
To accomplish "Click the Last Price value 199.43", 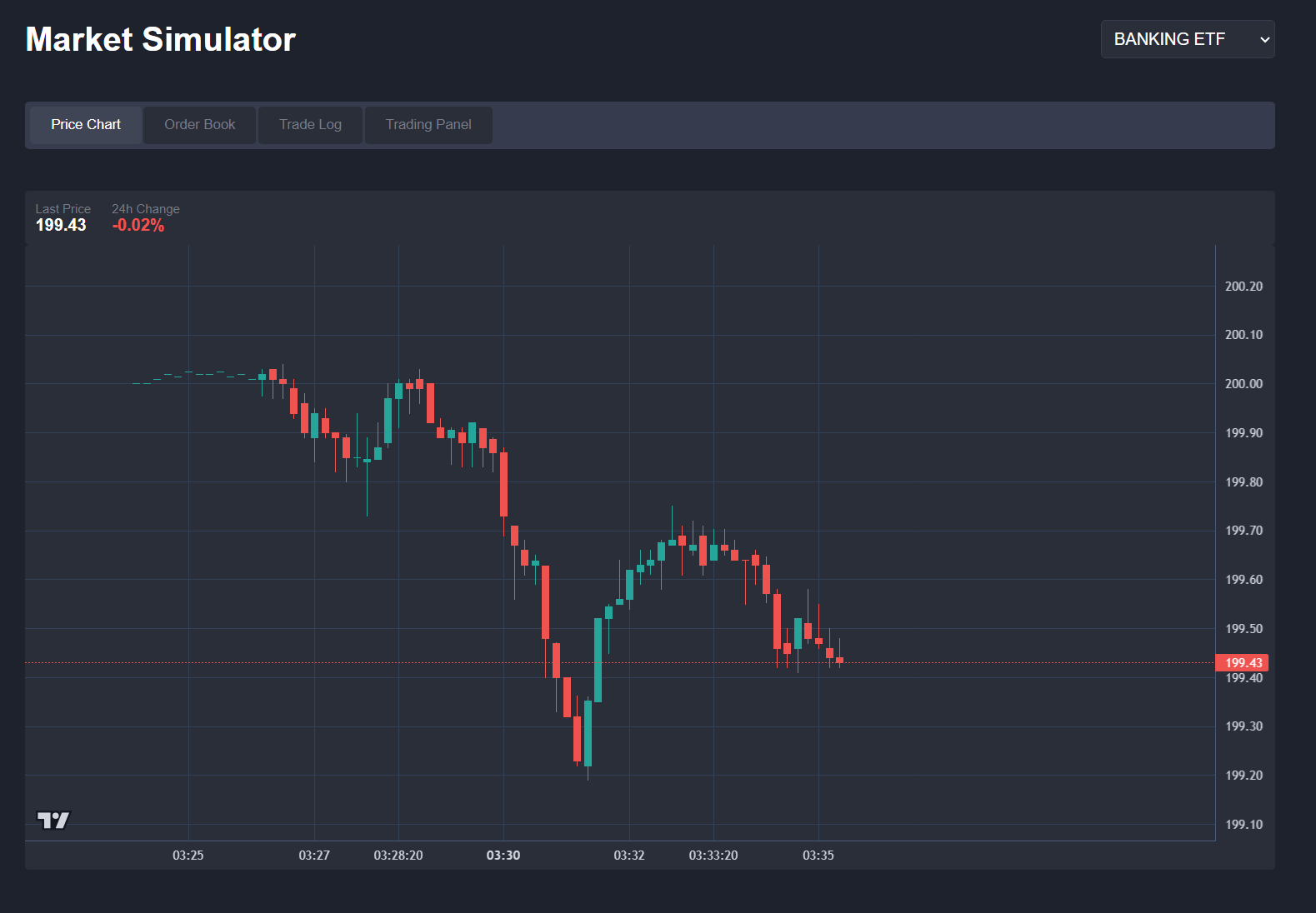I will coord(61,225).
